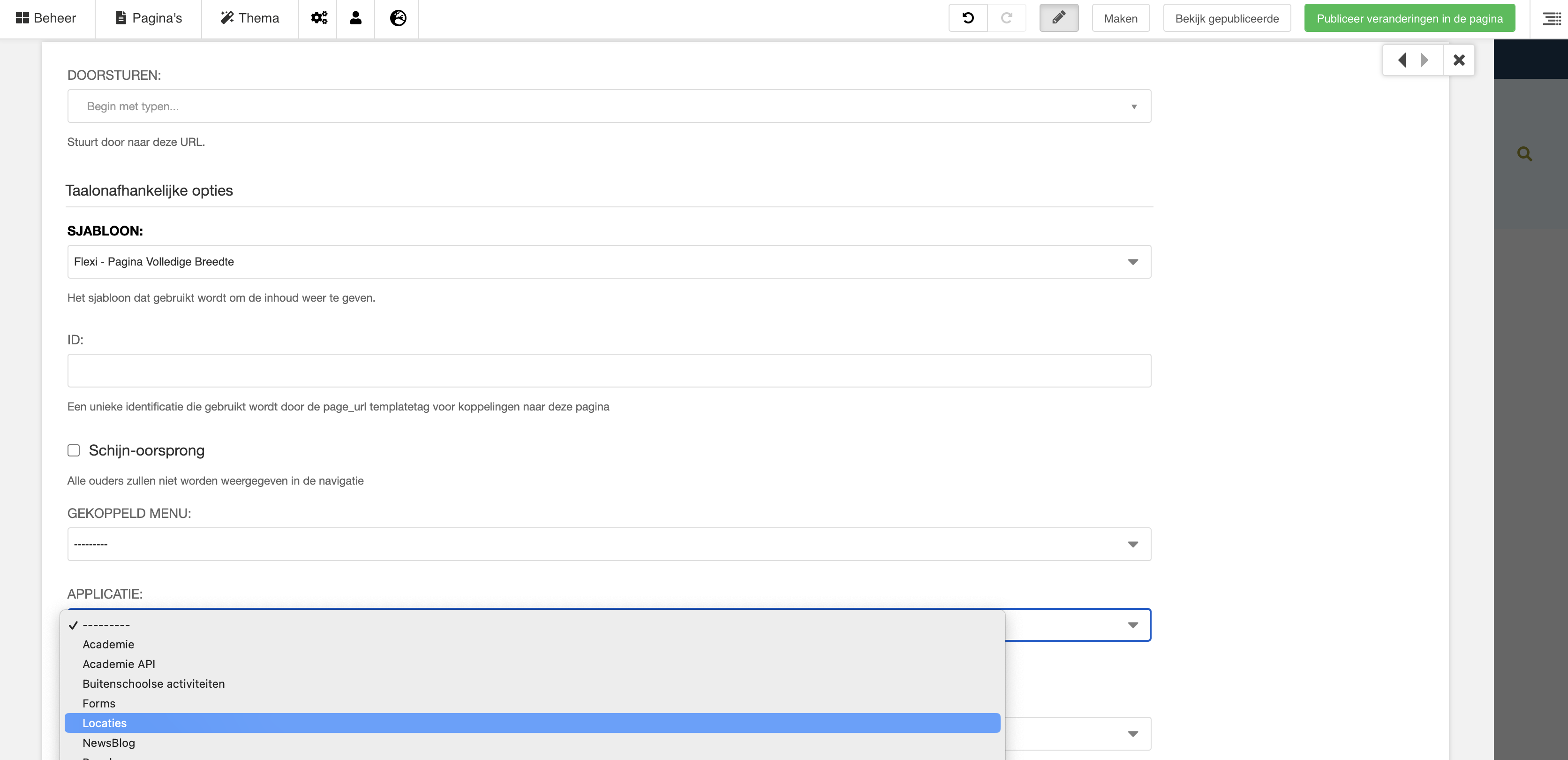Click into the ID text field
The width and height of the screenshot is (1568, 760).
(x=609, y=370)
